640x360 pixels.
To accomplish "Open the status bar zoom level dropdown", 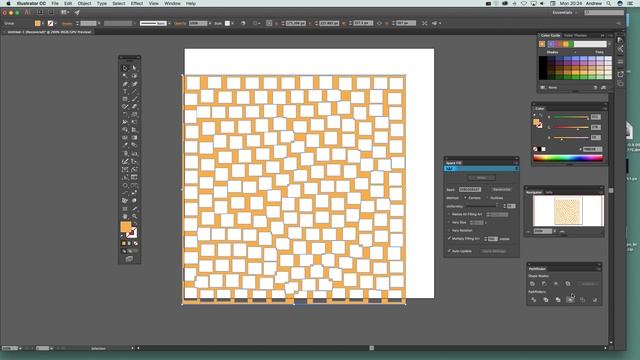I will pyautogui.click(x=20, y=348).
